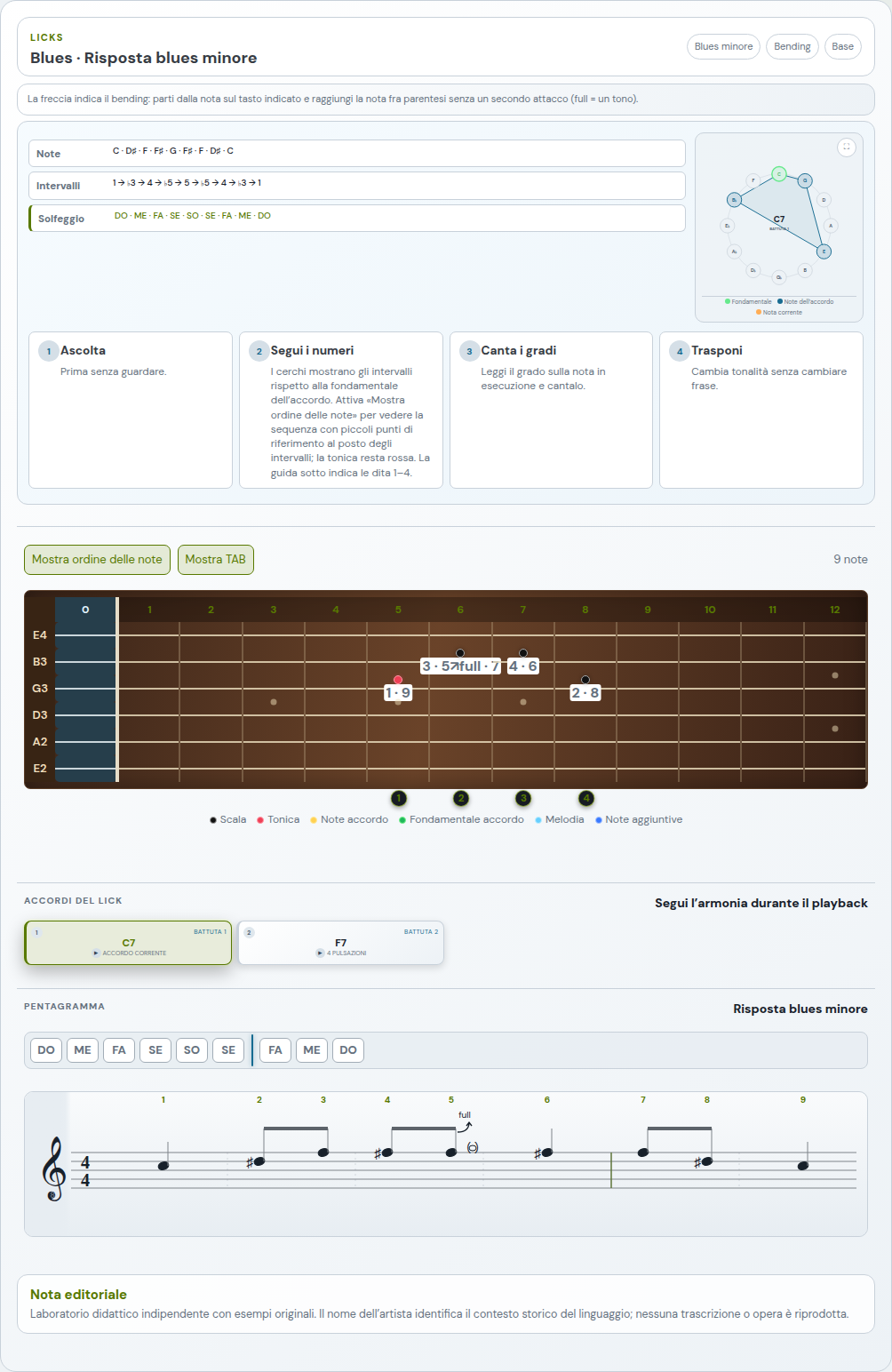Viewport: 892px width, 1372px height.
Task: Click the Blues minore tag
Action: point(723,47)
